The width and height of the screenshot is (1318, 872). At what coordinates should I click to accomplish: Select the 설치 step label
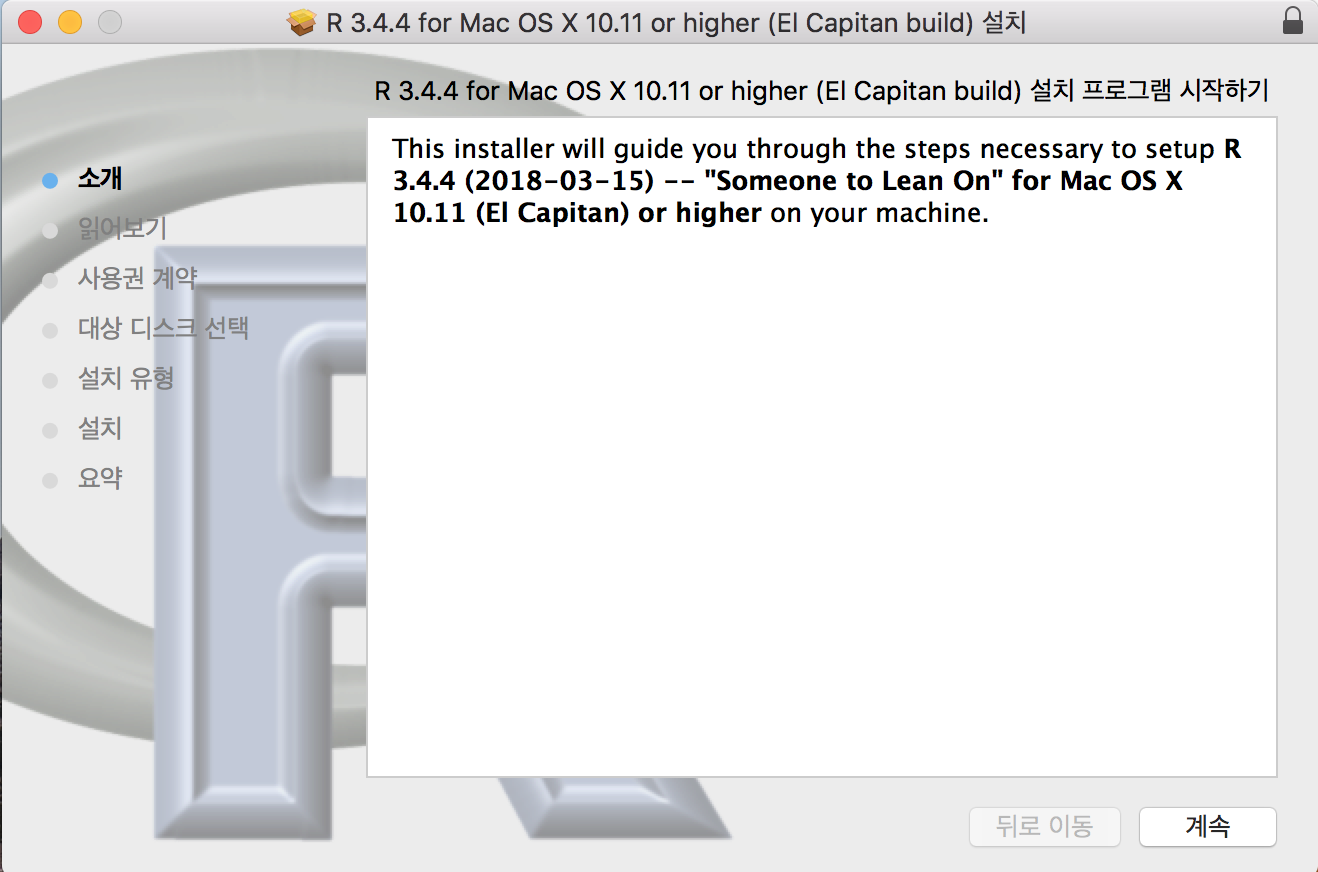100,428
